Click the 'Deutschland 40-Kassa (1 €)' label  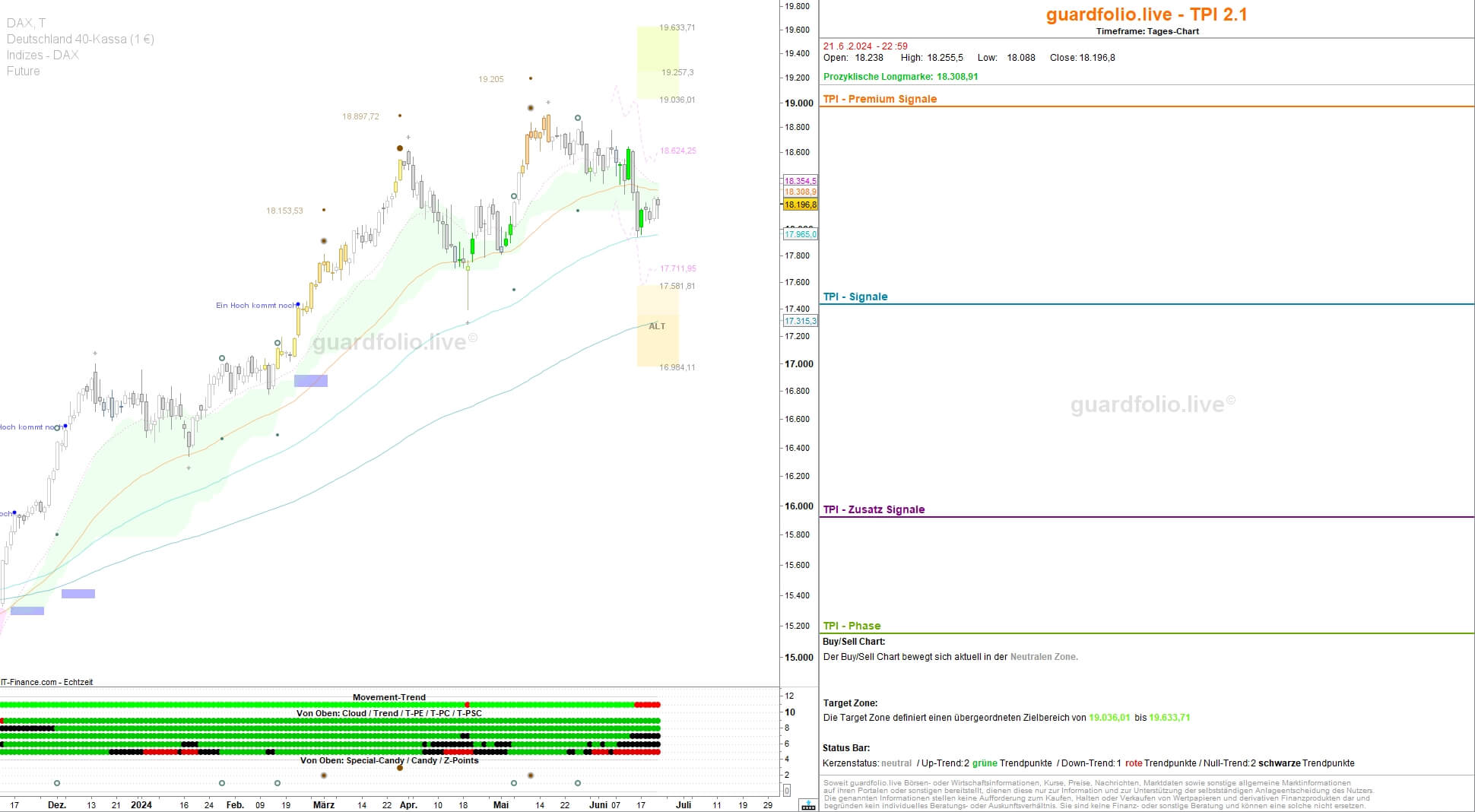click(81, 39)
